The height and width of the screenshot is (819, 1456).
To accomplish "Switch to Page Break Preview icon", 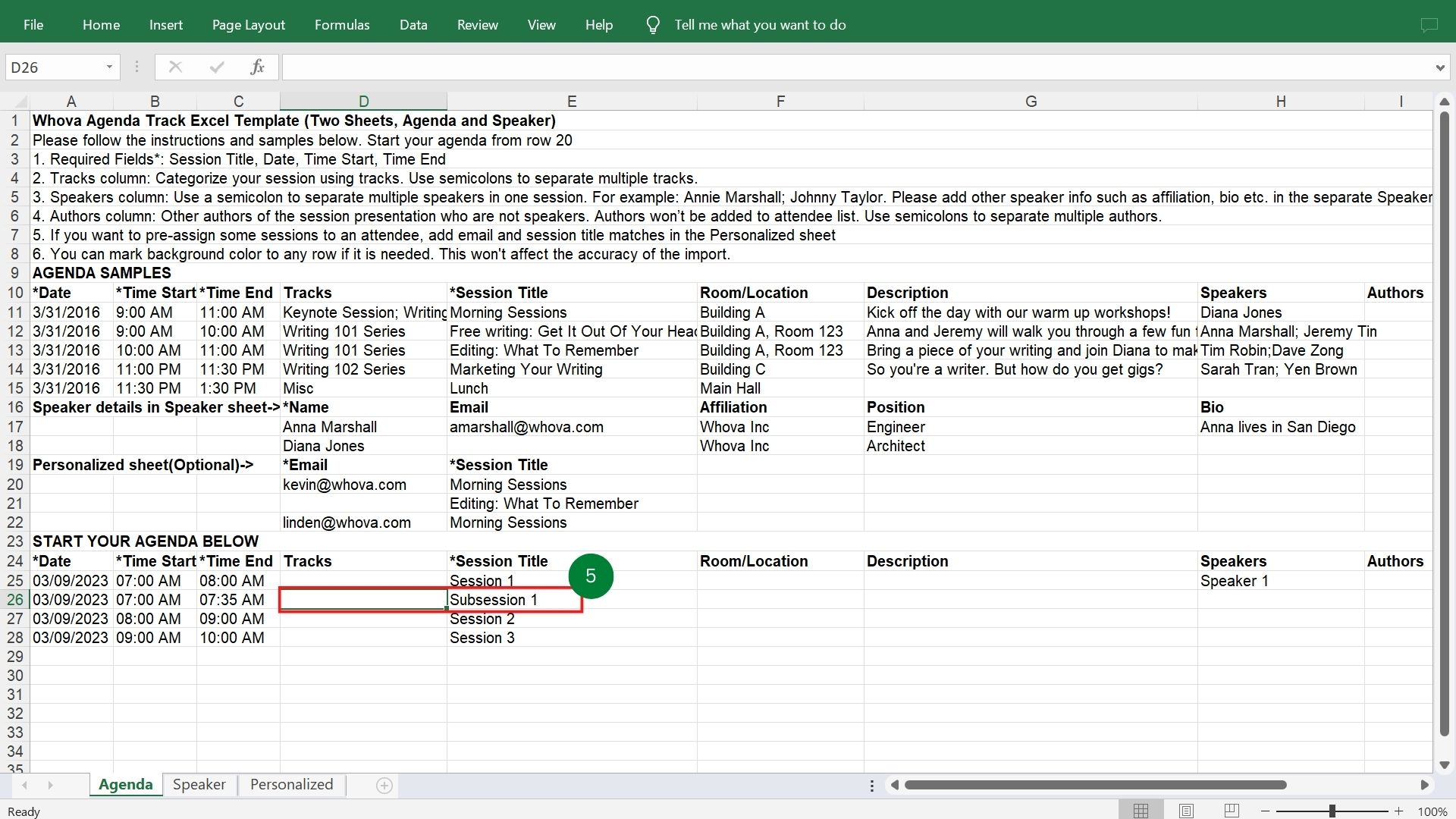I will pyautogui.click(x=1232, y=811).
